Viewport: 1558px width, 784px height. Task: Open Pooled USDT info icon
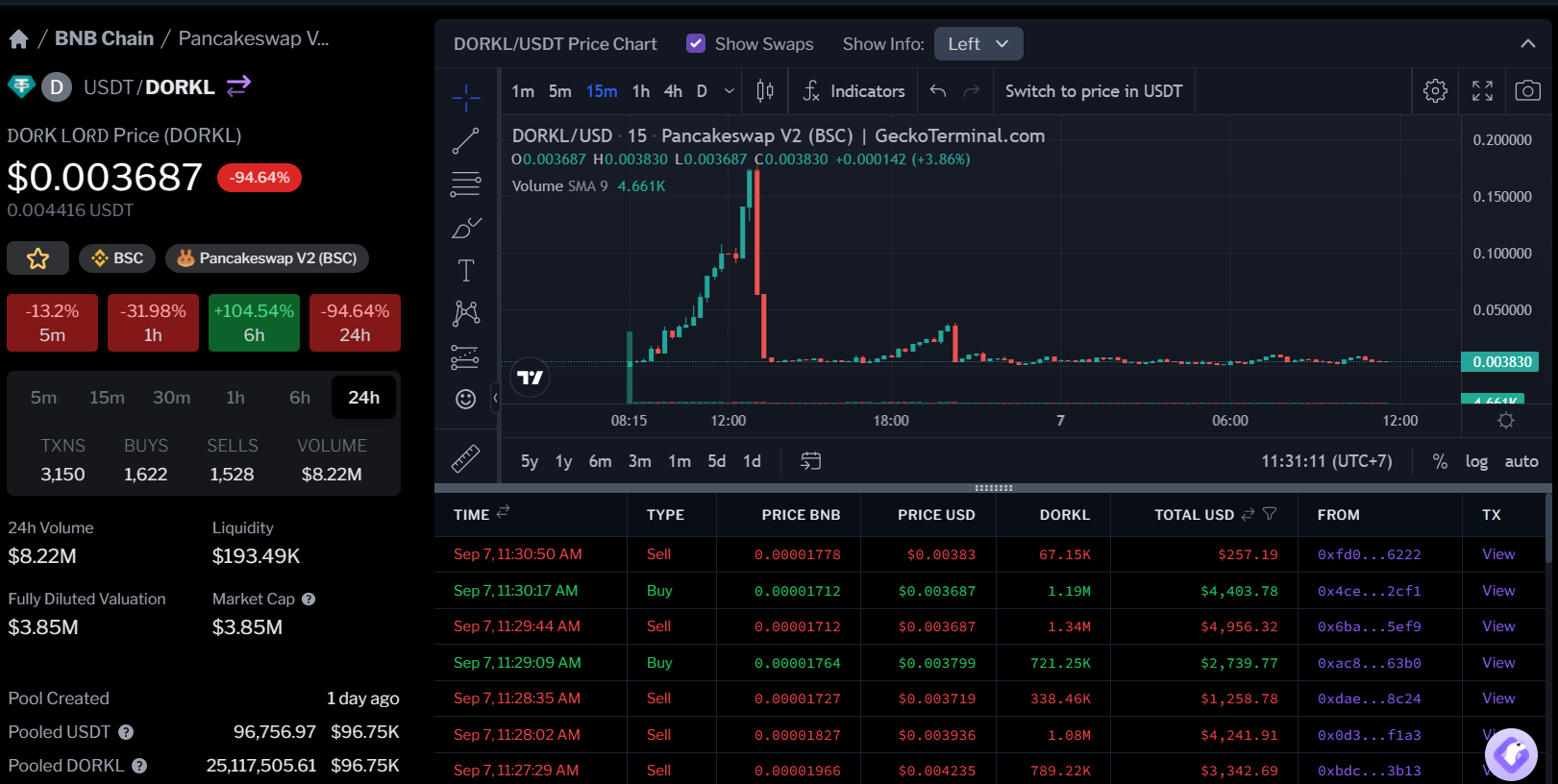coord(126,732)
